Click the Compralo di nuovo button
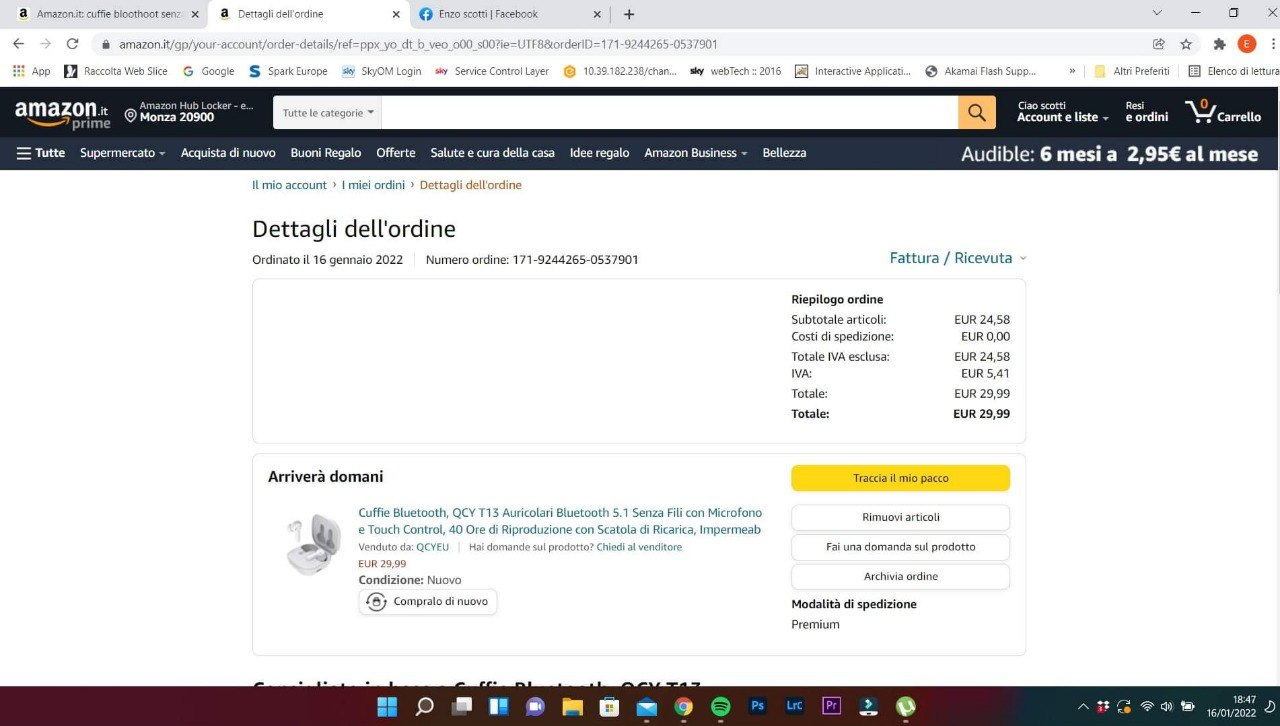This screenshot has height=726, width=1280. point(428,602)
